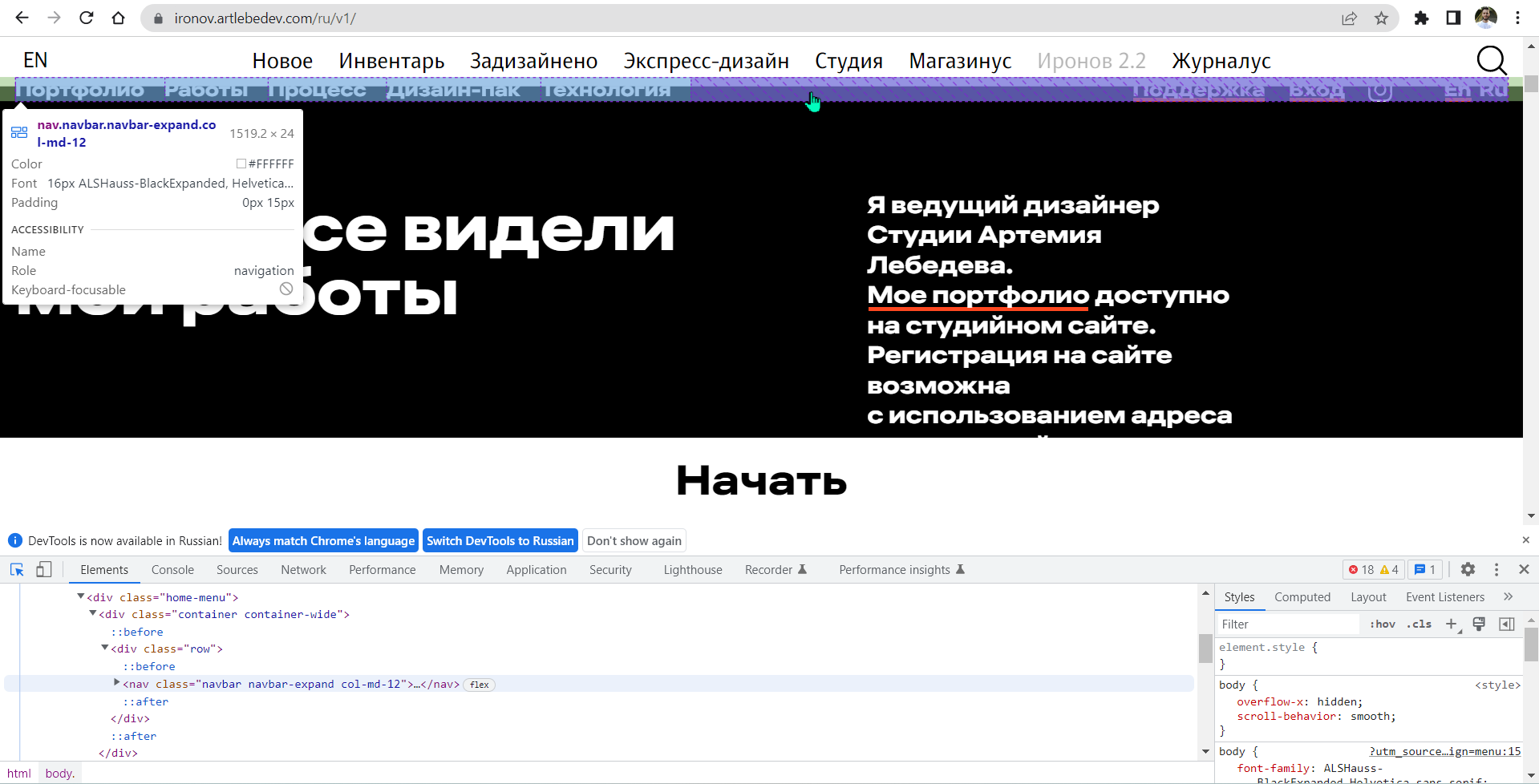Viewport: 1539px width, 784px height.
Task: Select body in the breadcrumb bar
Action: (x=60, y=773)
